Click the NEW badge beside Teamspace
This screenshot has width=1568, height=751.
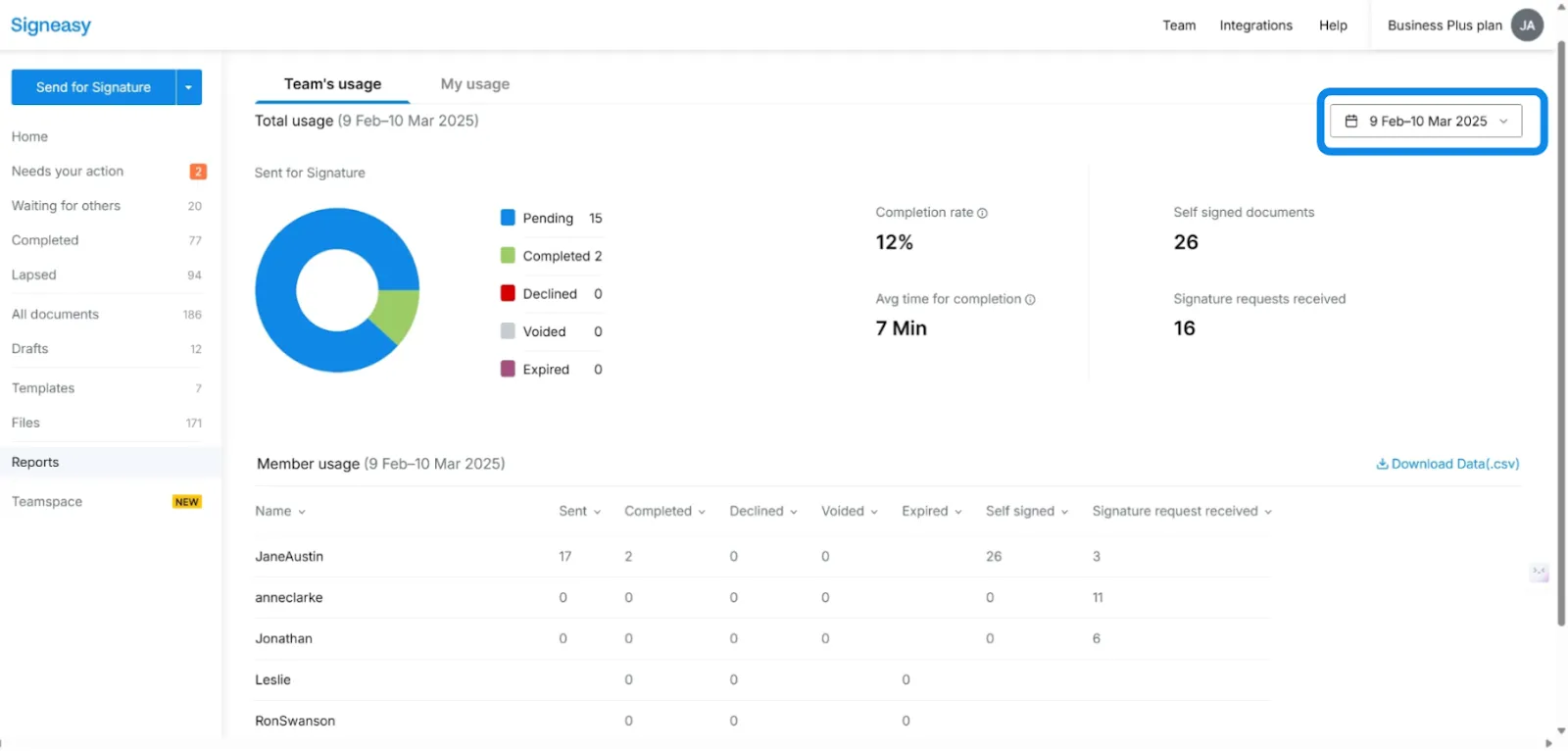tap(187, 502)
